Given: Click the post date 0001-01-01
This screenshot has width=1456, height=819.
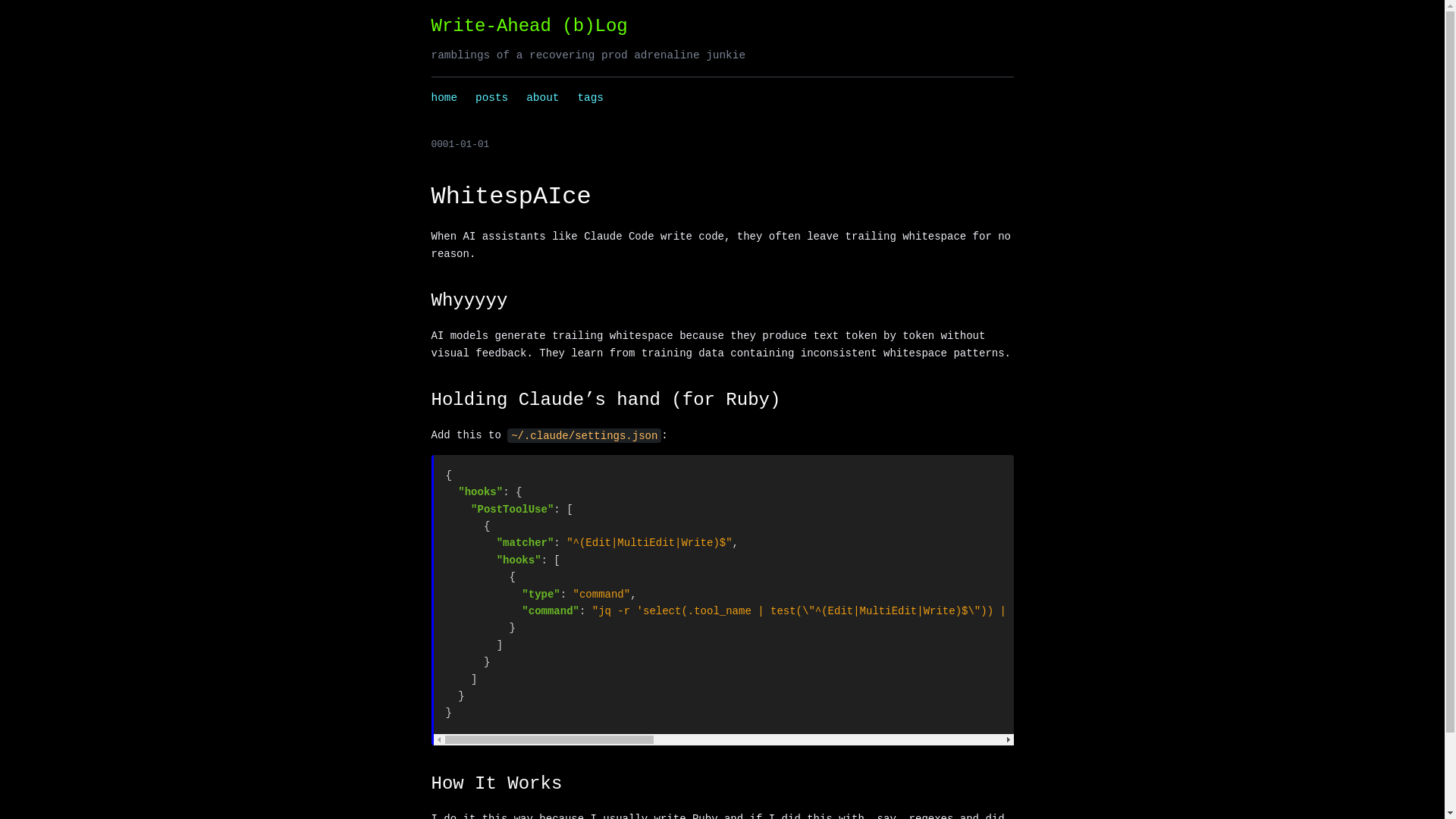Looking at the screenshot, I should [x=460, y=144].
